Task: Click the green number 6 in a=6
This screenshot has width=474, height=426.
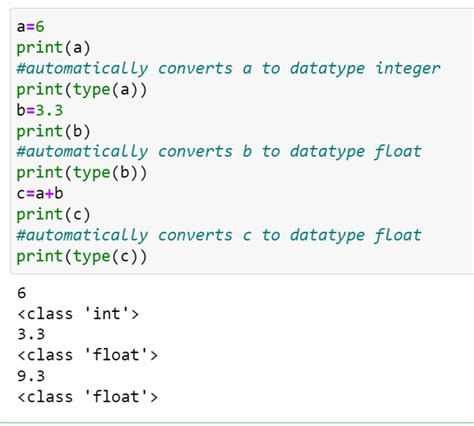Action: click(x=40, y=27)
